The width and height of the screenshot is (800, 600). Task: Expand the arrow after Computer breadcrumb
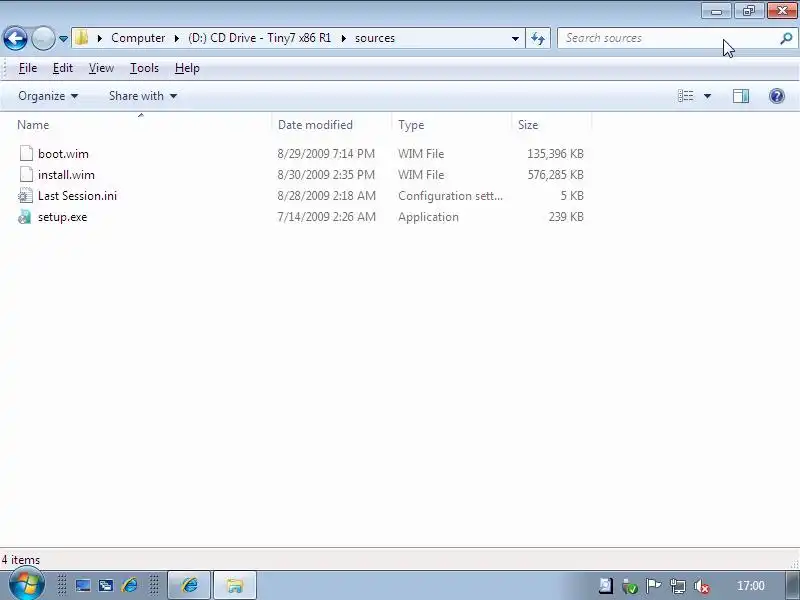point(177,38)
